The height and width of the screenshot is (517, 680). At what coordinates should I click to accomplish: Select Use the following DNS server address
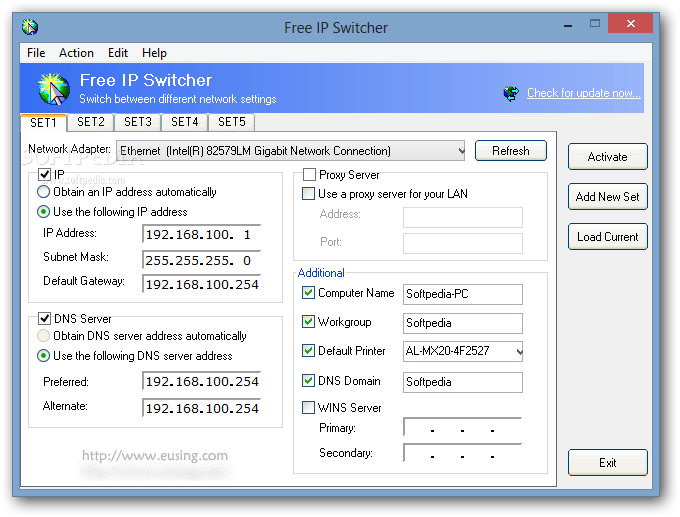[43, 356]
